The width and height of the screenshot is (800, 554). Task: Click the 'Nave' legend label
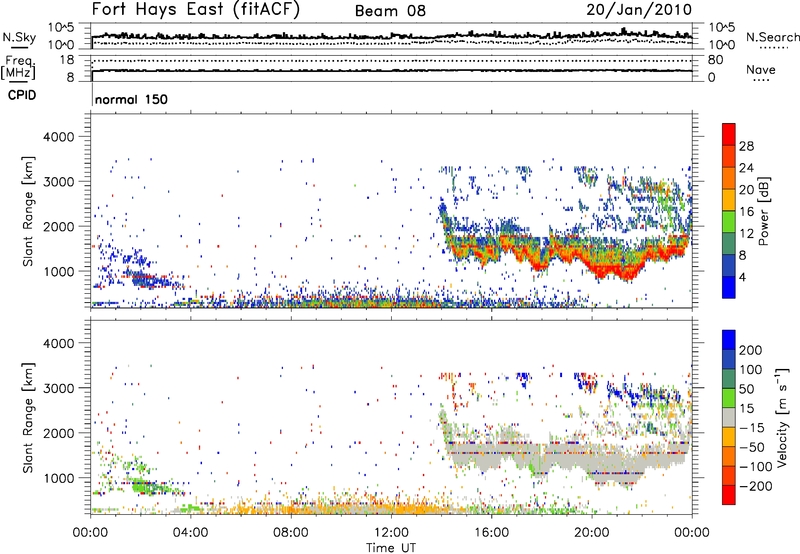[761, 69]
